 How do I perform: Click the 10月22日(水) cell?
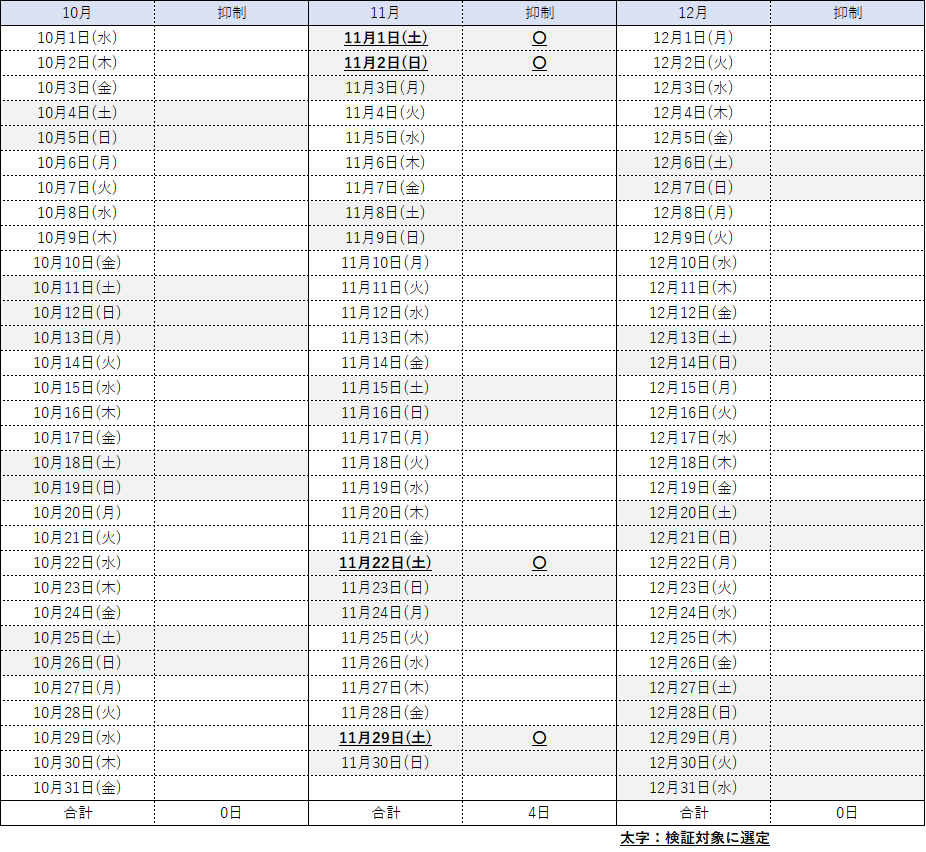pyautogui.click(x=77, y=563)
